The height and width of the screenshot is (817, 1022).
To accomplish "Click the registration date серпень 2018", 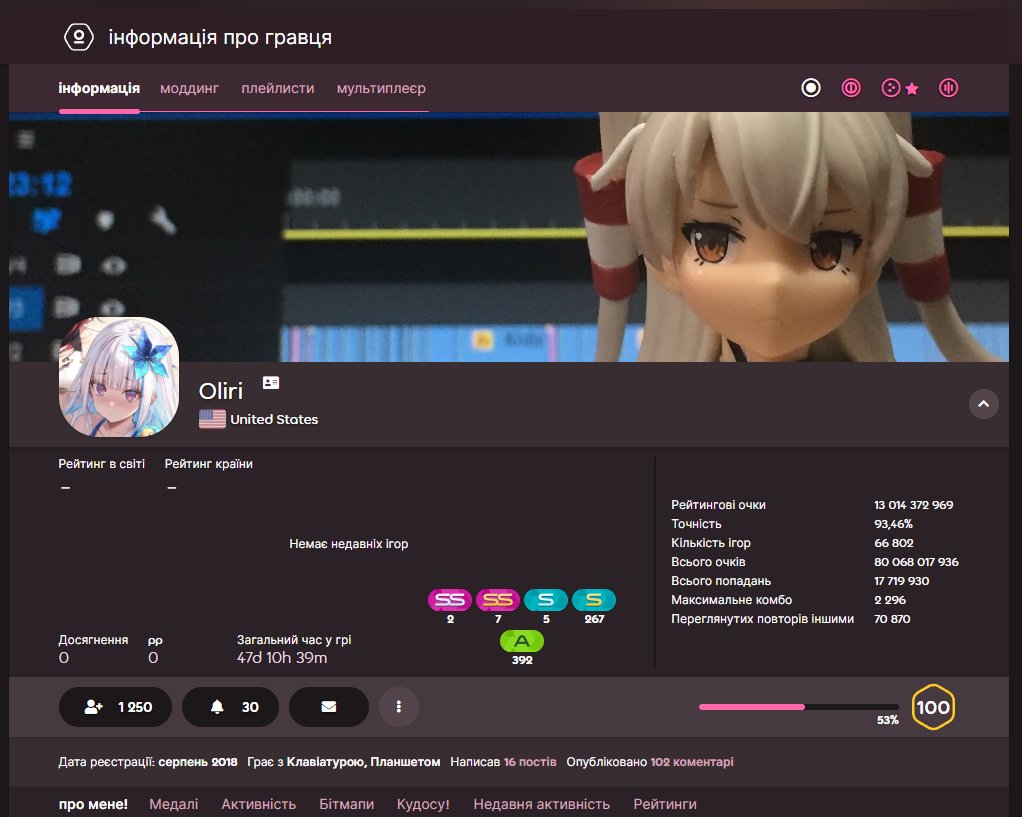I will (197, 762).
